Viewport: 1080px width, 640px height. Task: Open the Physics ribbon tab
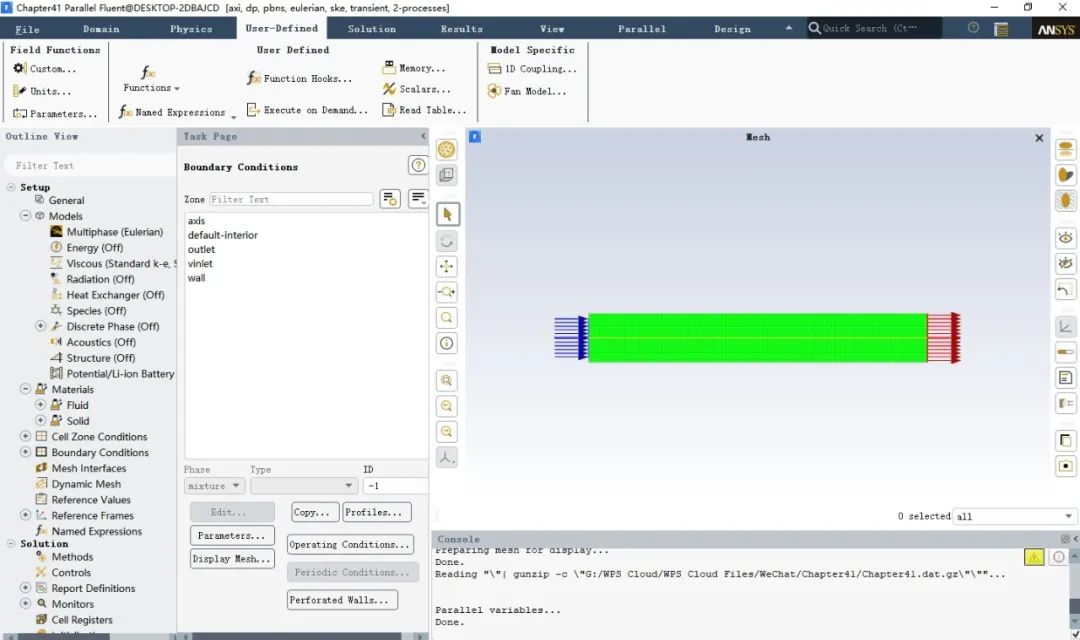[191, 29]
